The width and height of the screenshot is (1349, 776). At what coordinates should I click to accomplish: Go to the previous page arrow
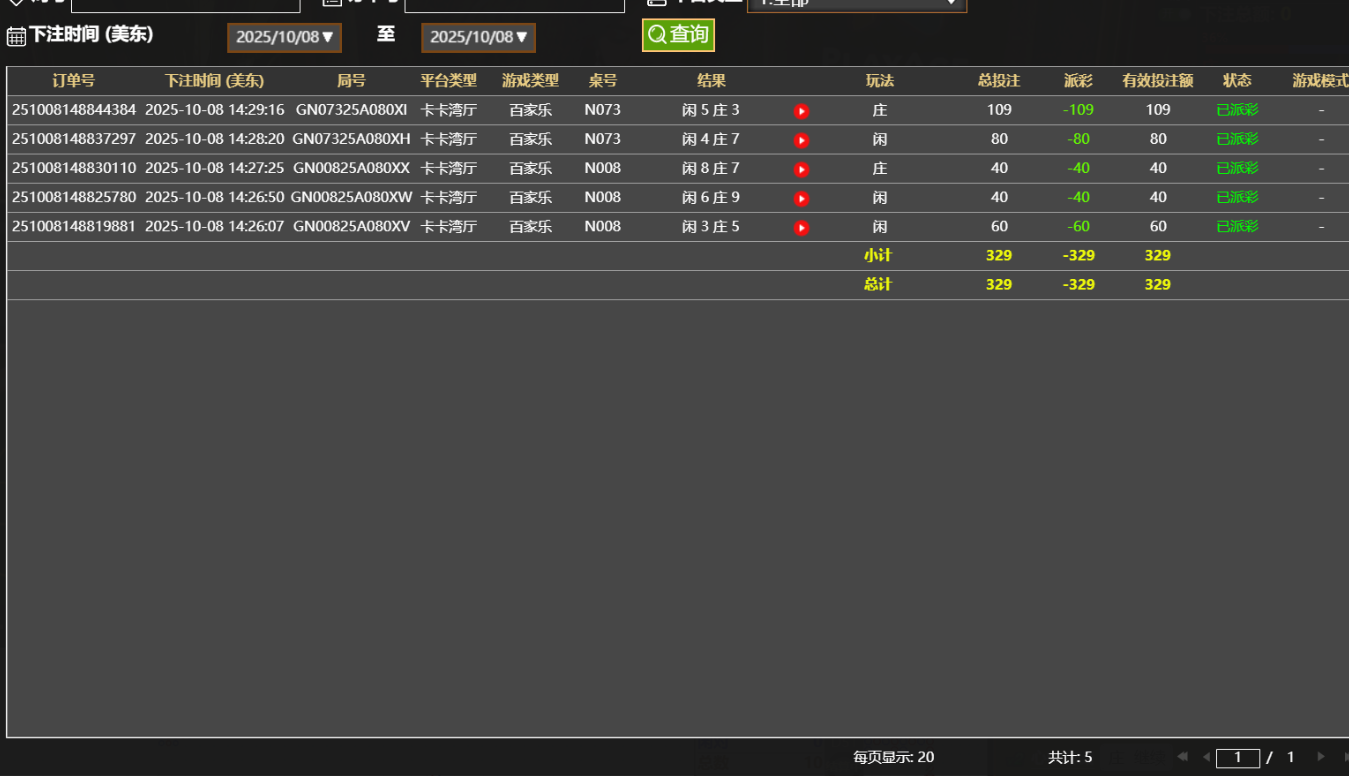click(x=1206, y=757)
